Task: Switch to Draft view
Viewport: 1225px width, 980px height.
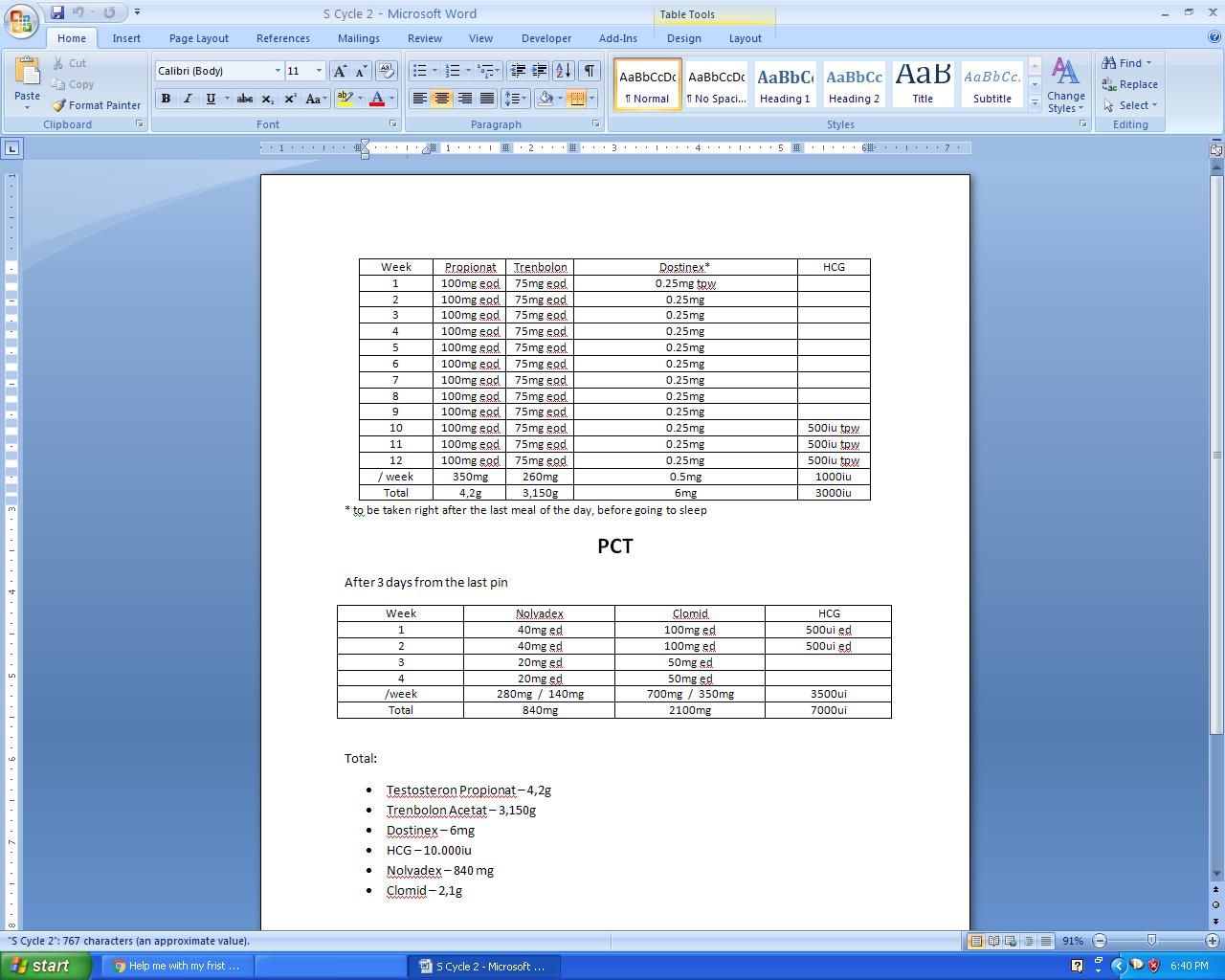Action: 1046,941
